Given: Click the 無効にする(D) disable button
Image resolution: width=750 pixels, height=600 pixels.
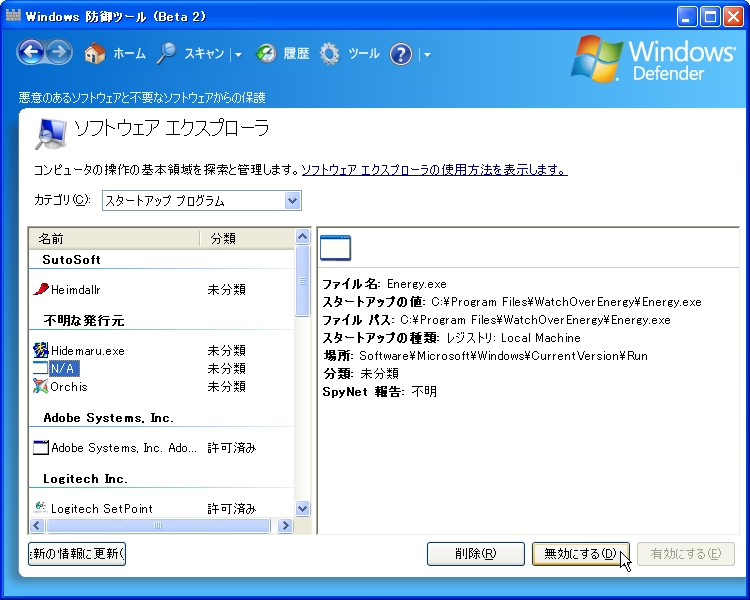Looking at the screenshot, I should (581, 554).
